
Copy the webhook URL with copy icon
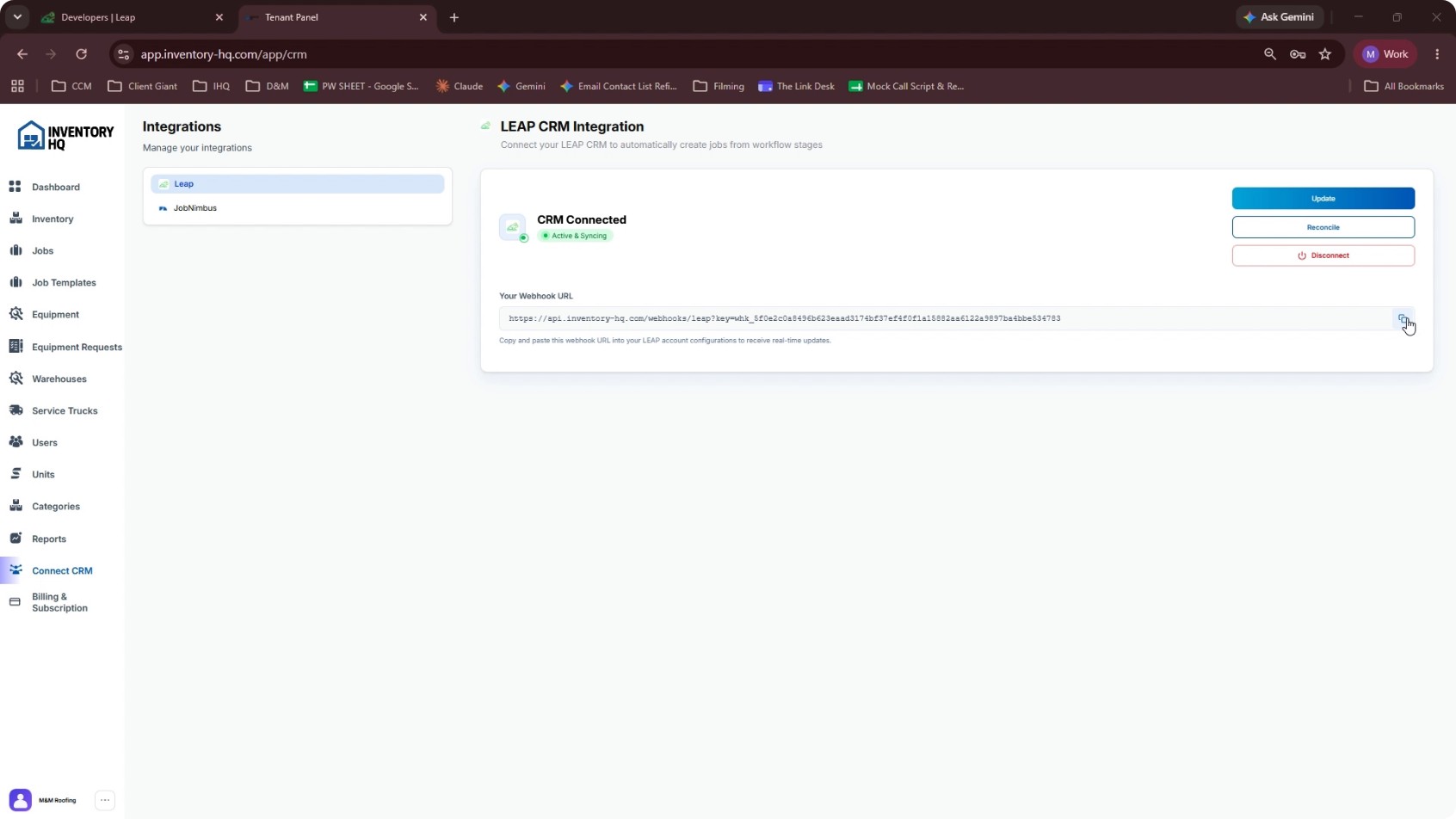coord(1403,319)
